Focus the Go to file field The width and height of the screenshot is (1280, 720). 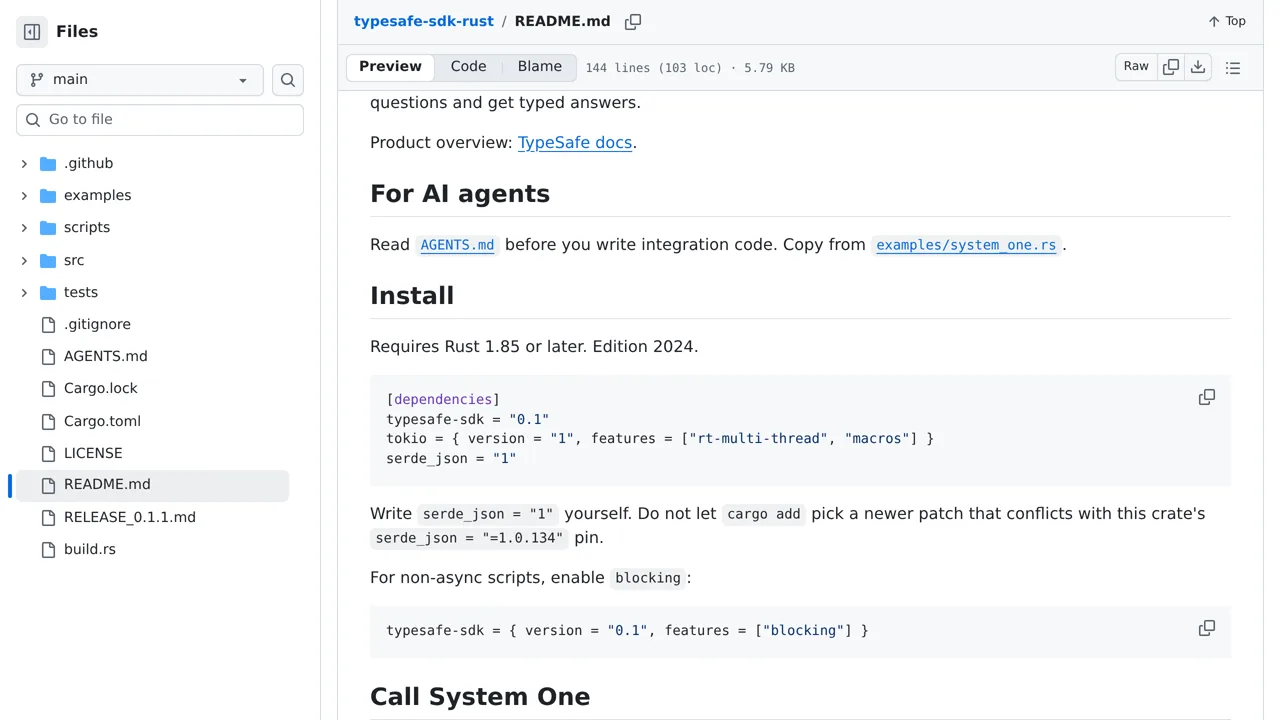coord(160,120)
